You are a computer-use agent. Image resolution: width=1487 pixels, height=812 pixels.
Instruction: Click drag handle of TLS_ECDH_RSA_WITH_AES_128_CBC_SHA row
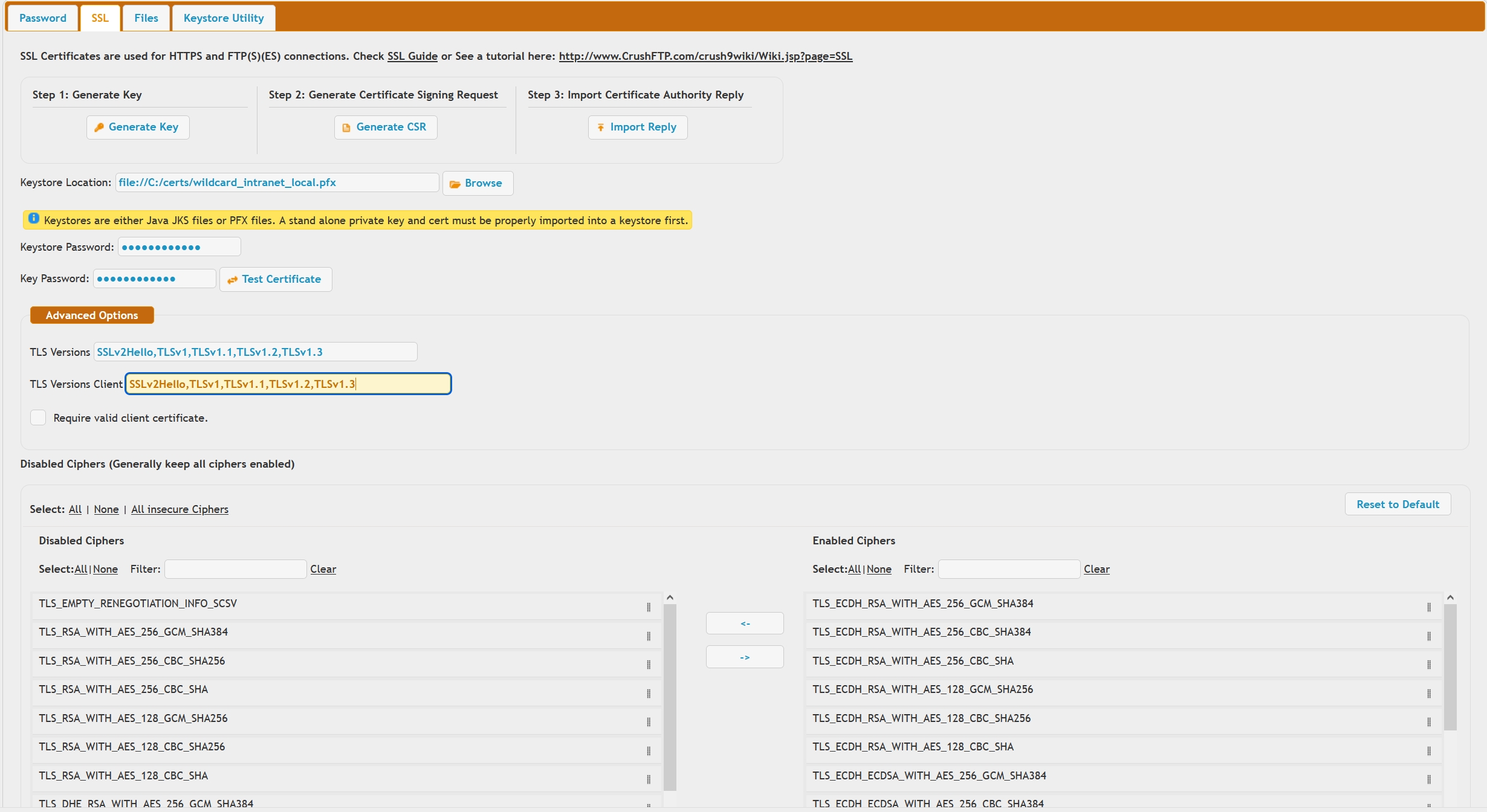(x=1429, y=750)
